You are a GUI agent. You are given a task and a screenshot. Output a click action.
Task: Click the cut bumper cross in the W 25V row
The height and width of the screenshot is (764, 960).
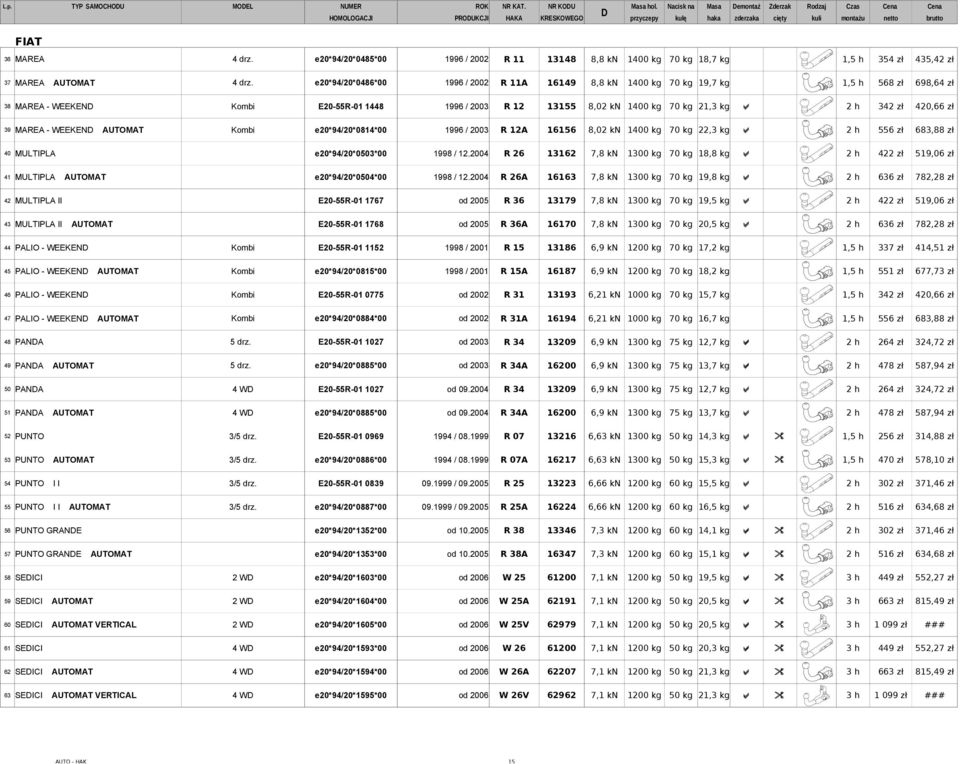pos(779,625)
